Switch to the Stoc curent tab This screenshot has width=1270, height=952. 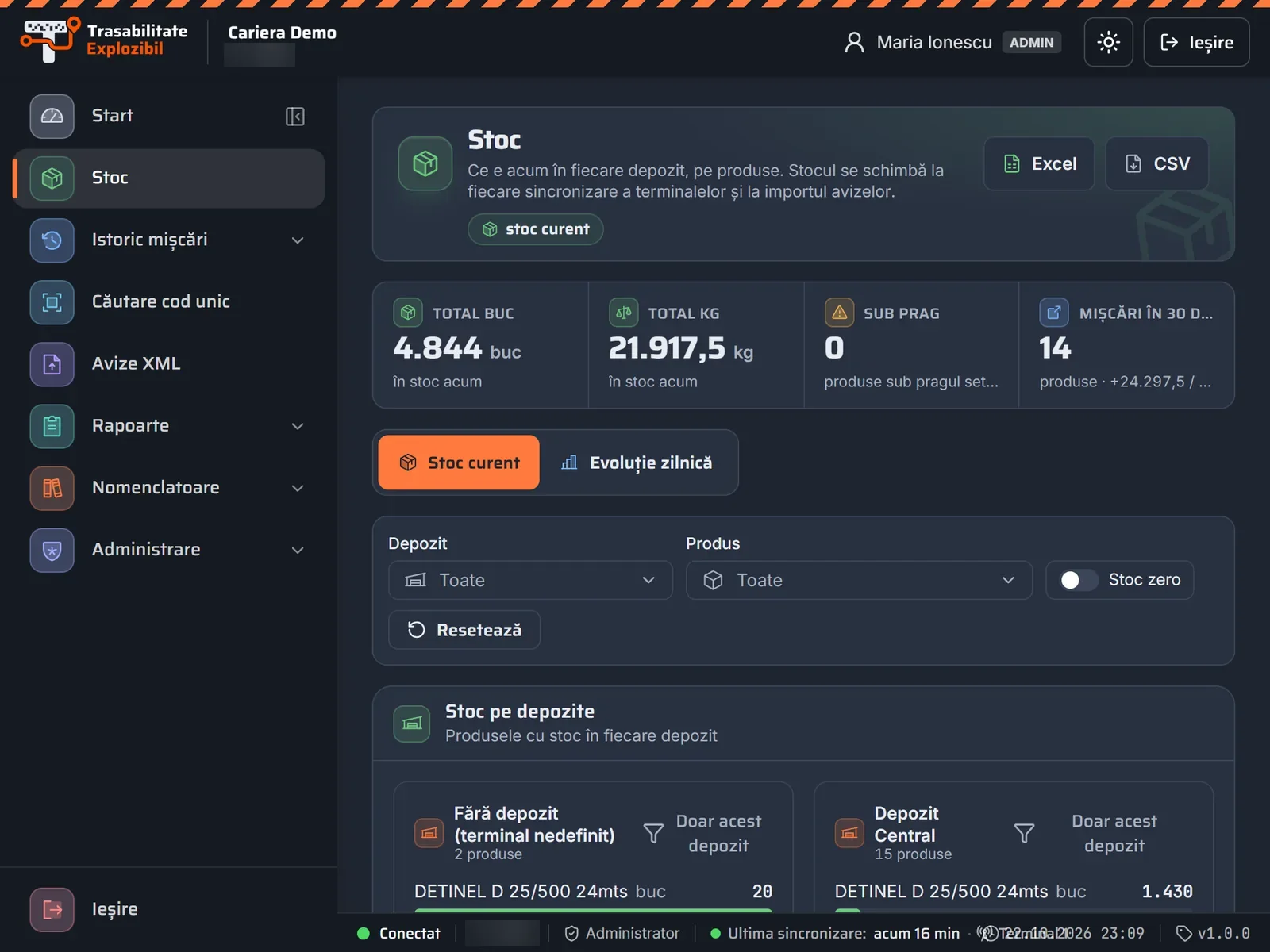459,463
